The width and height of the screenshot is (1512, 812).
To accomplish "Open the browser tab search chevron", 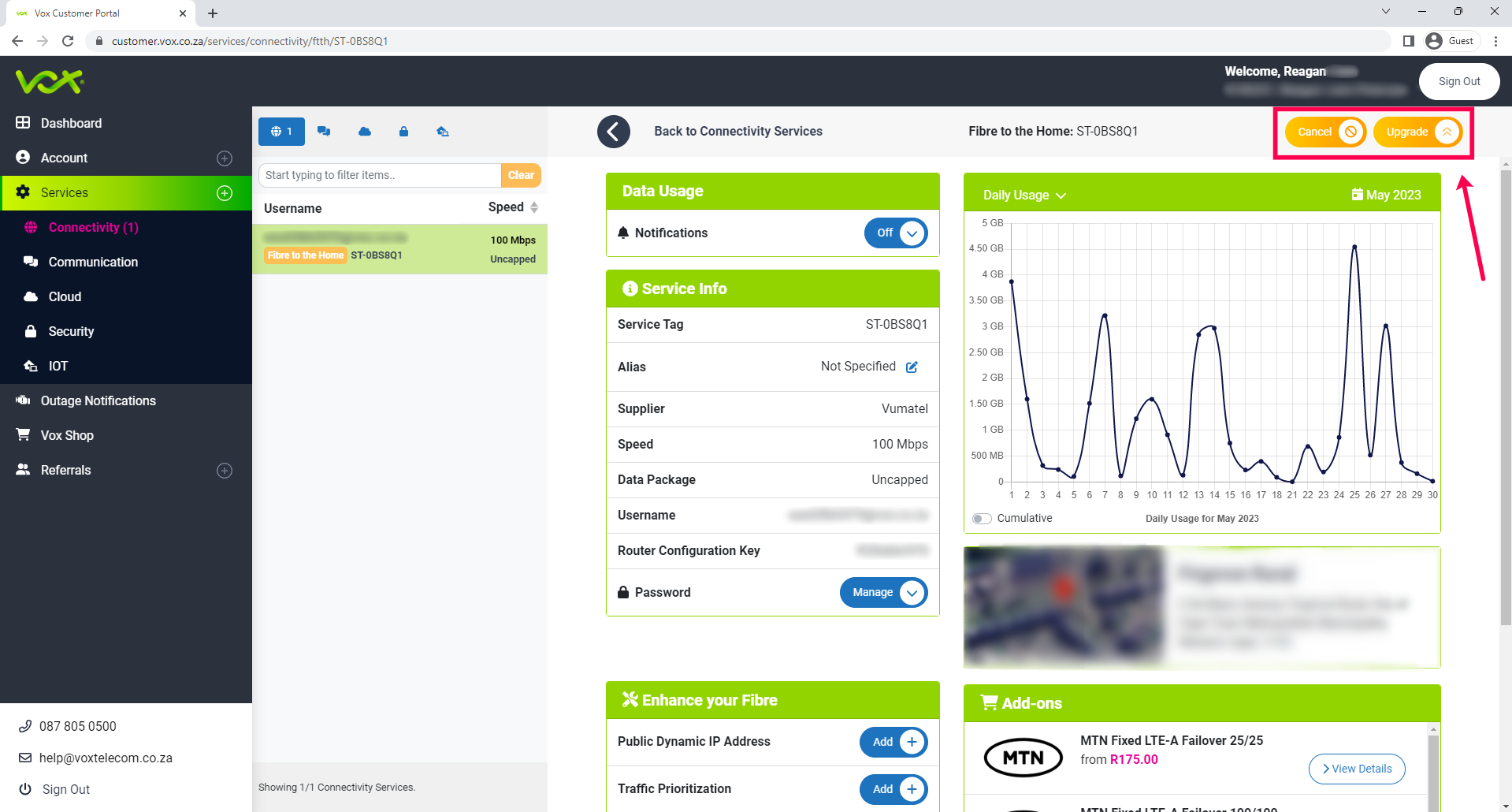I will 1386,11.
